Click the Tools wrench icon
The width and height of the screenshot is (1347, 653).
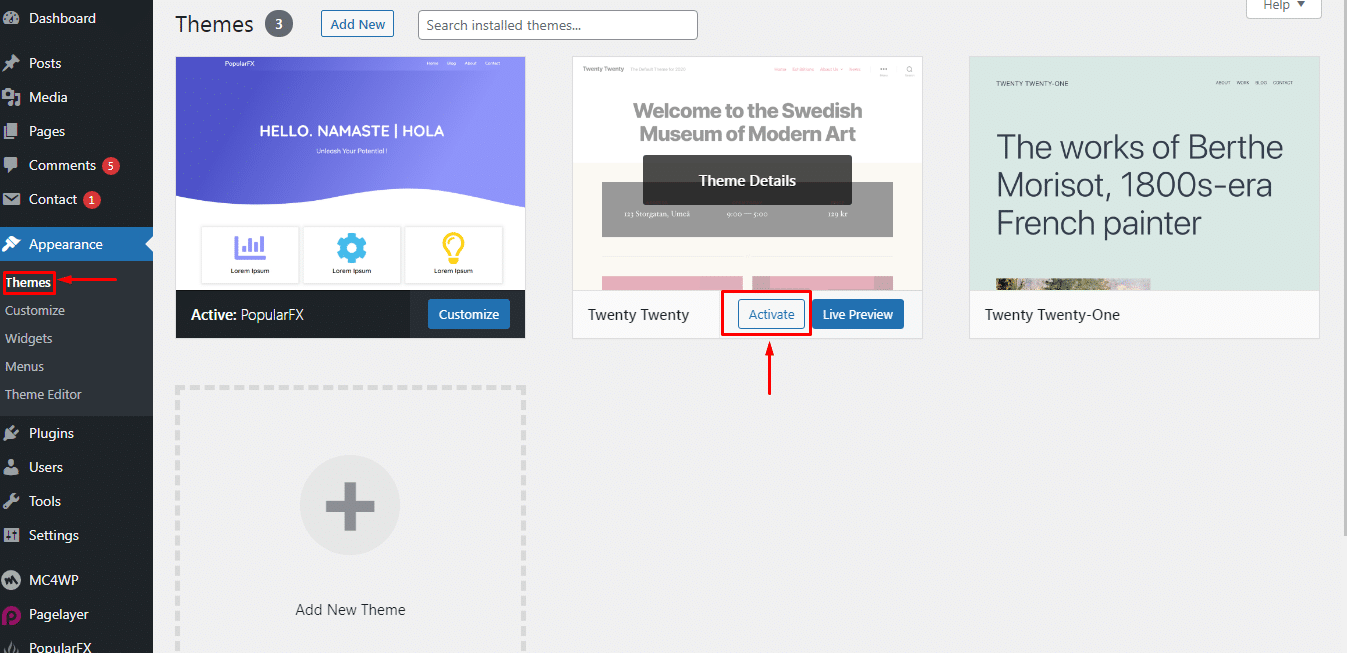point(12,501)
